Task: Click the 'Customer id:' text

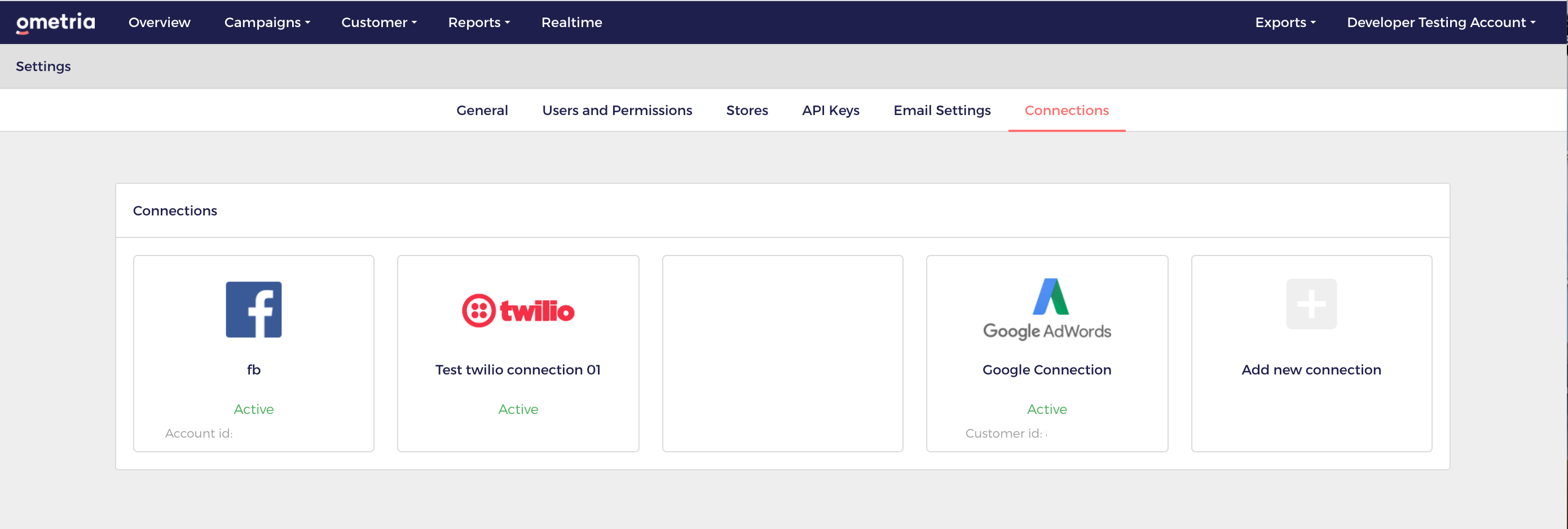Action: pos(1004,434)
